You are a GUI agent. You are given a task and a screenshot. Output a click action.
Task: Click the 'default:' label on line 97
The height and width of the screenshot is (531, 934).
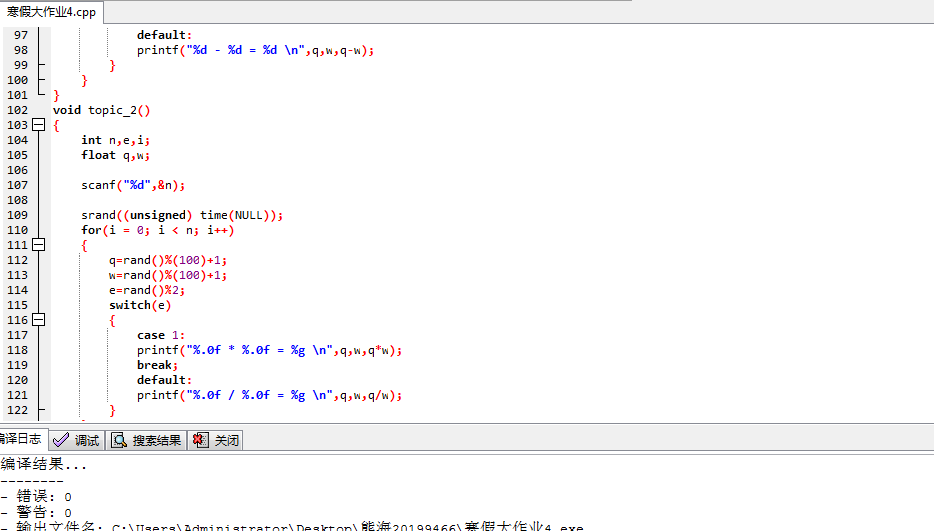pos(164,35)
